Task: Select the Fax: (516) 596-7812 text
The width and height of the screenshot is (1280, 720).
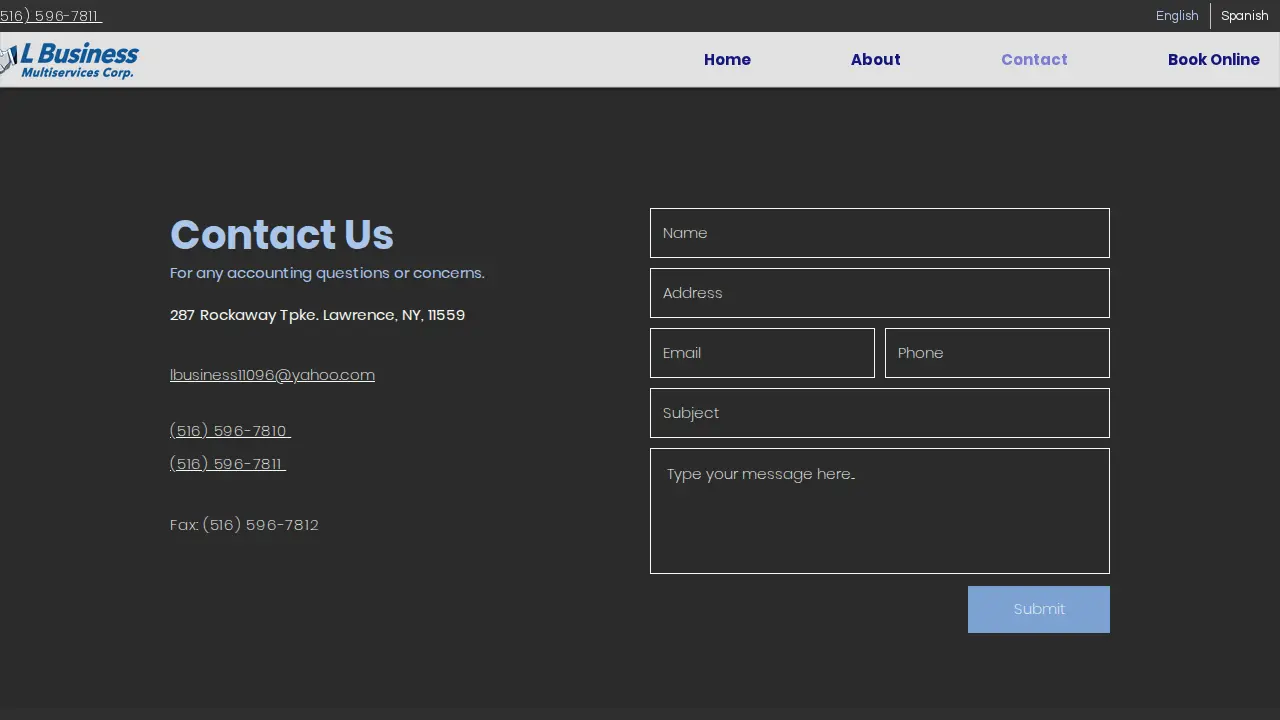Action: point(244,525)
